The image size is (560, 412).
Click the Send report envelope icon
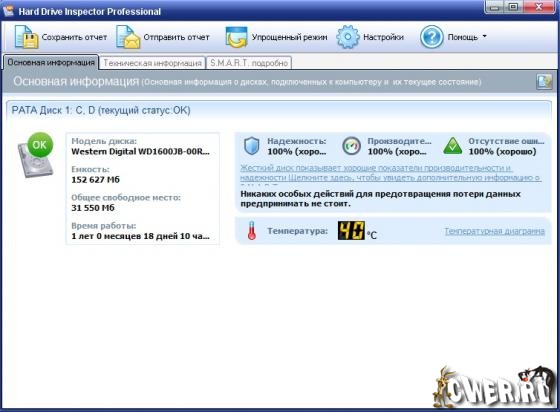[x=128, y=37]
